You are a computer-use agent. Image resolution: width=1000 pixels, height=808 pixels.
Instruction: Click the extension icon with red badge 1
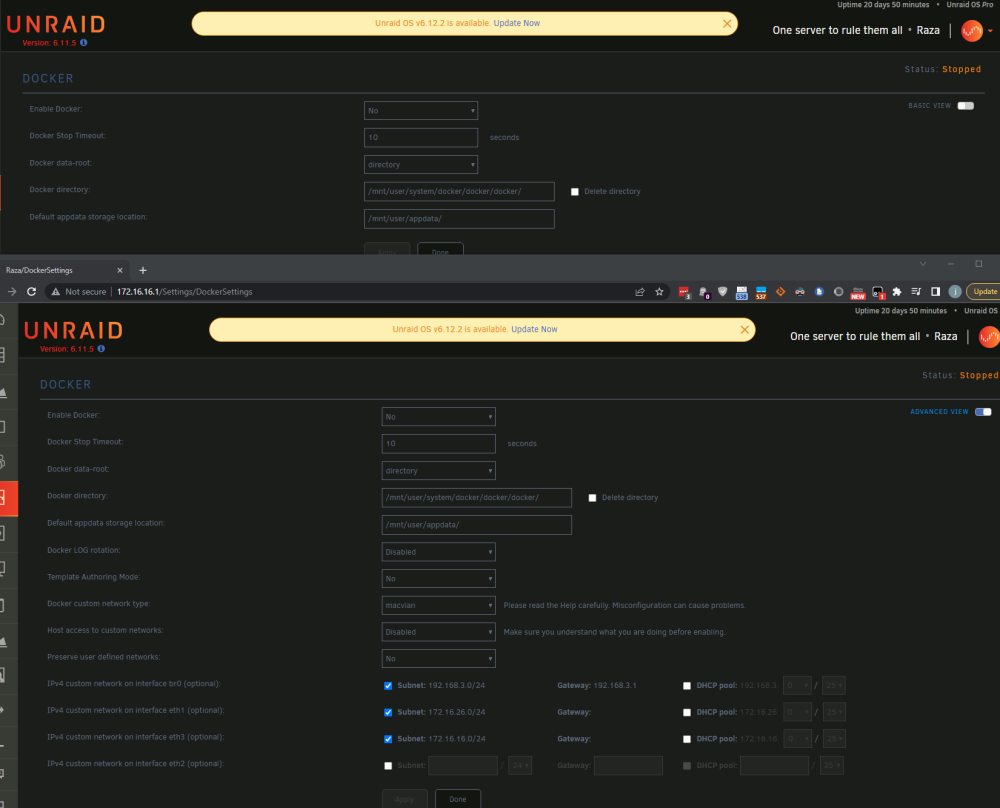878,292
